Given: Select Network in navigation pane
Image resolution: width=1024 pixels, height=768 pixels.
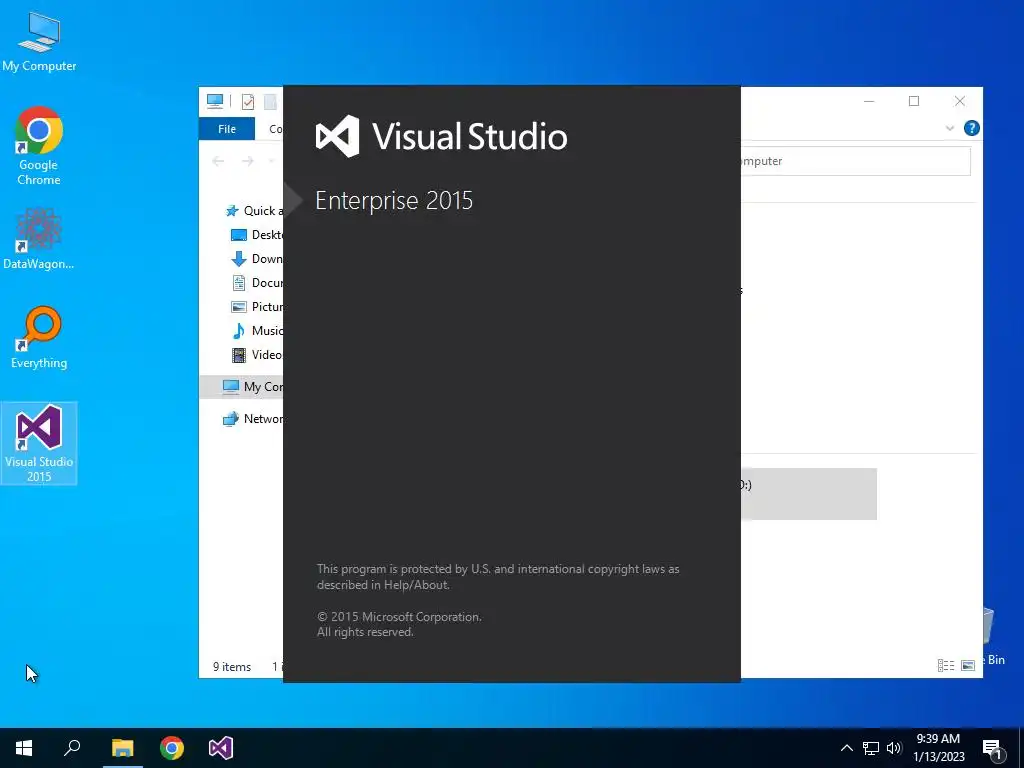Looking at the screenshot, I should (253, 419).
